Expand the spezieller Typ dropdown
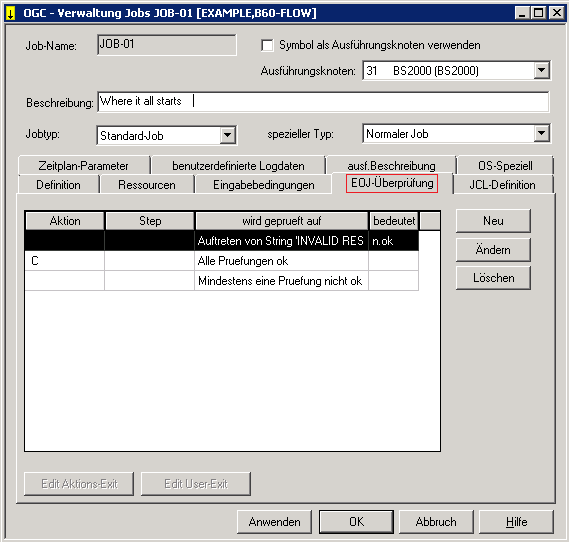This screenshot has height=542, width=569. 541,134
